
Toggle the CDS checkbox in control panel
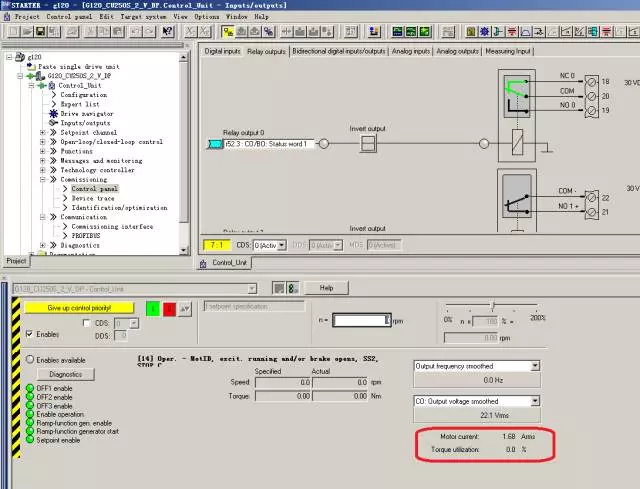coord(86,323)
